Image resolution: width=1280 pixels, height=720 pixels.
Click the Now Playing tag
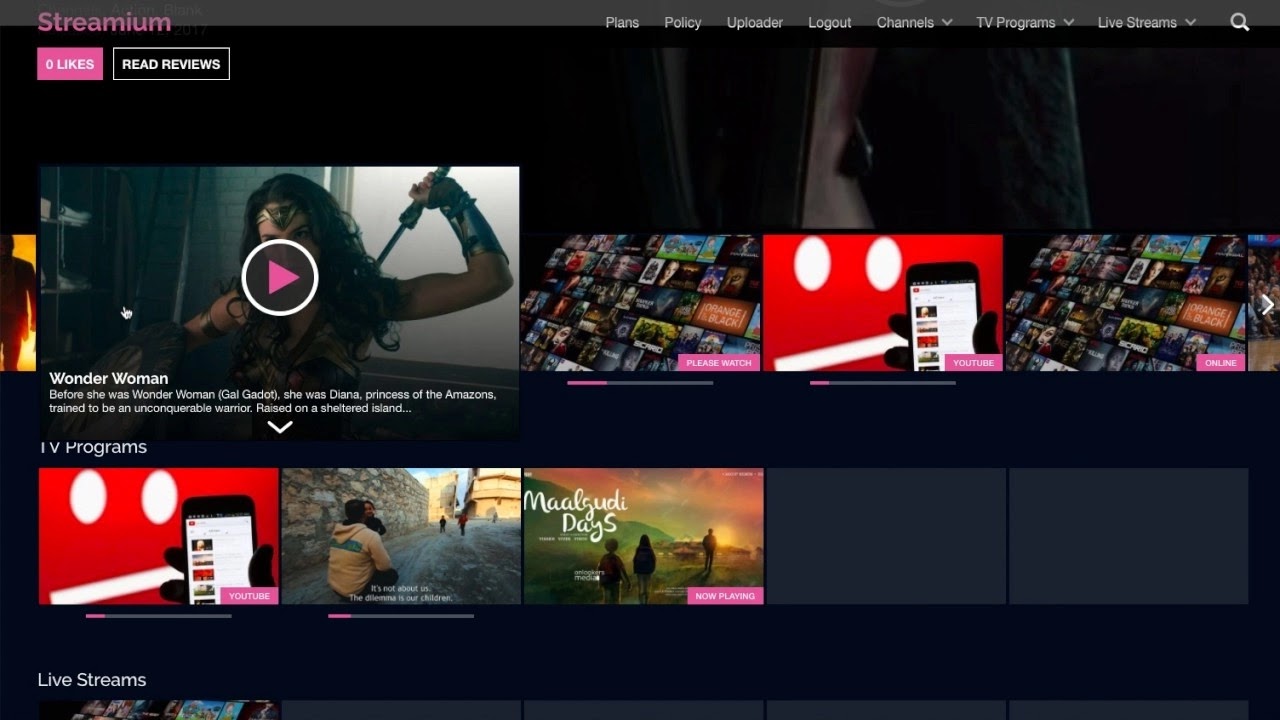(725, 596)
